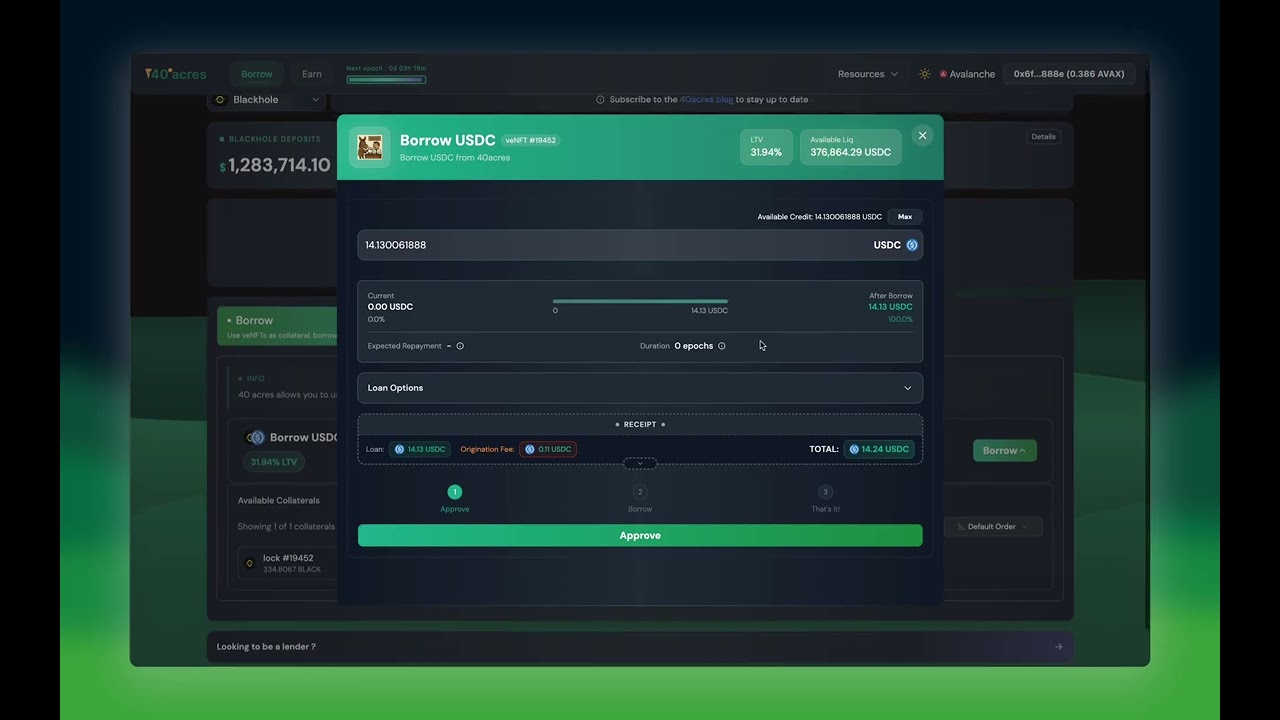
Task: Close the Borrow USDC dialog
Action: 922,136
